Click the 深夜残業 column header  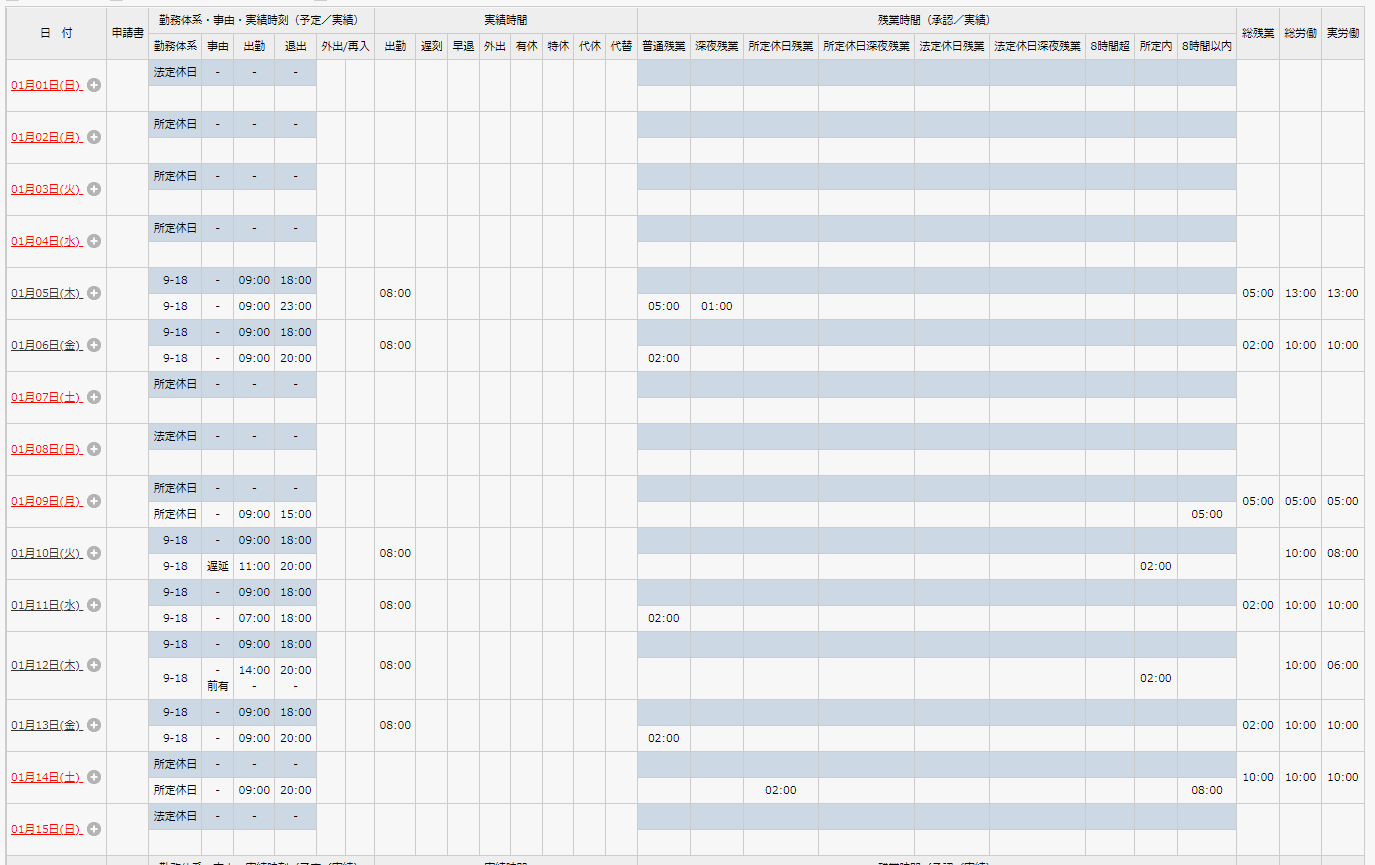[716, 46]
